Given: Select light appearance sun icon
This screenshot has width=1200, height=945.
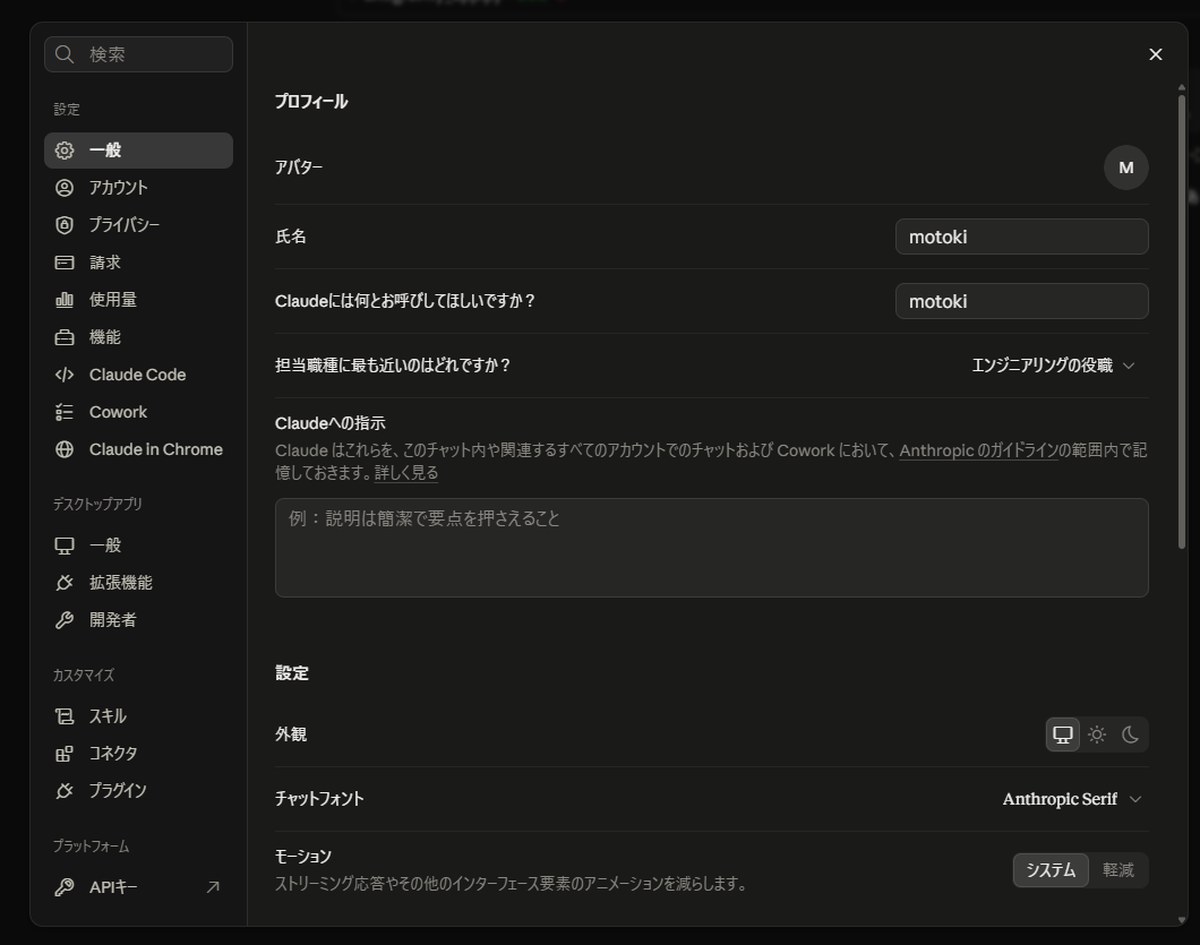Looking at the screenshot, I should pyautogui.click(x=1097, y=735).
